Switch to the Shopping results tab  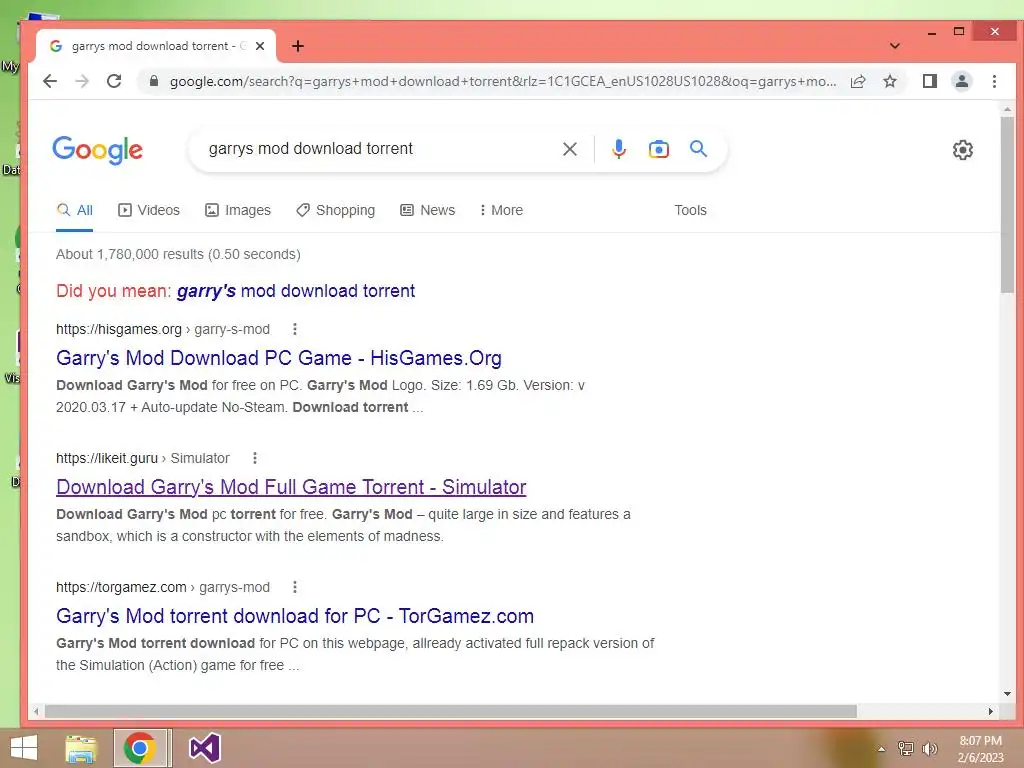point(336,210)
